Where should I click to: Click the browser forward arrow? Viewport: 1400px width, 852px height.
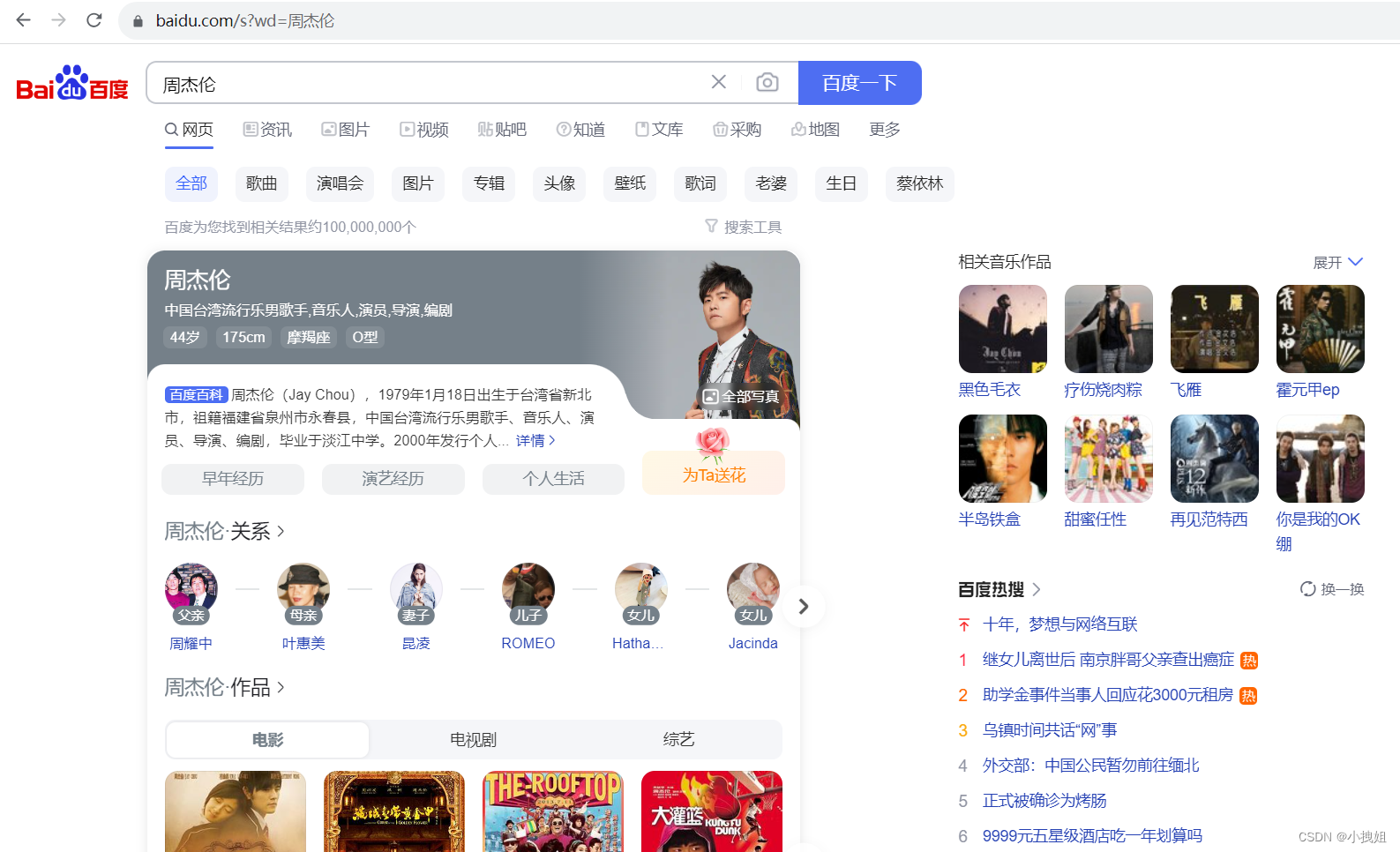[x=59, y=19]
